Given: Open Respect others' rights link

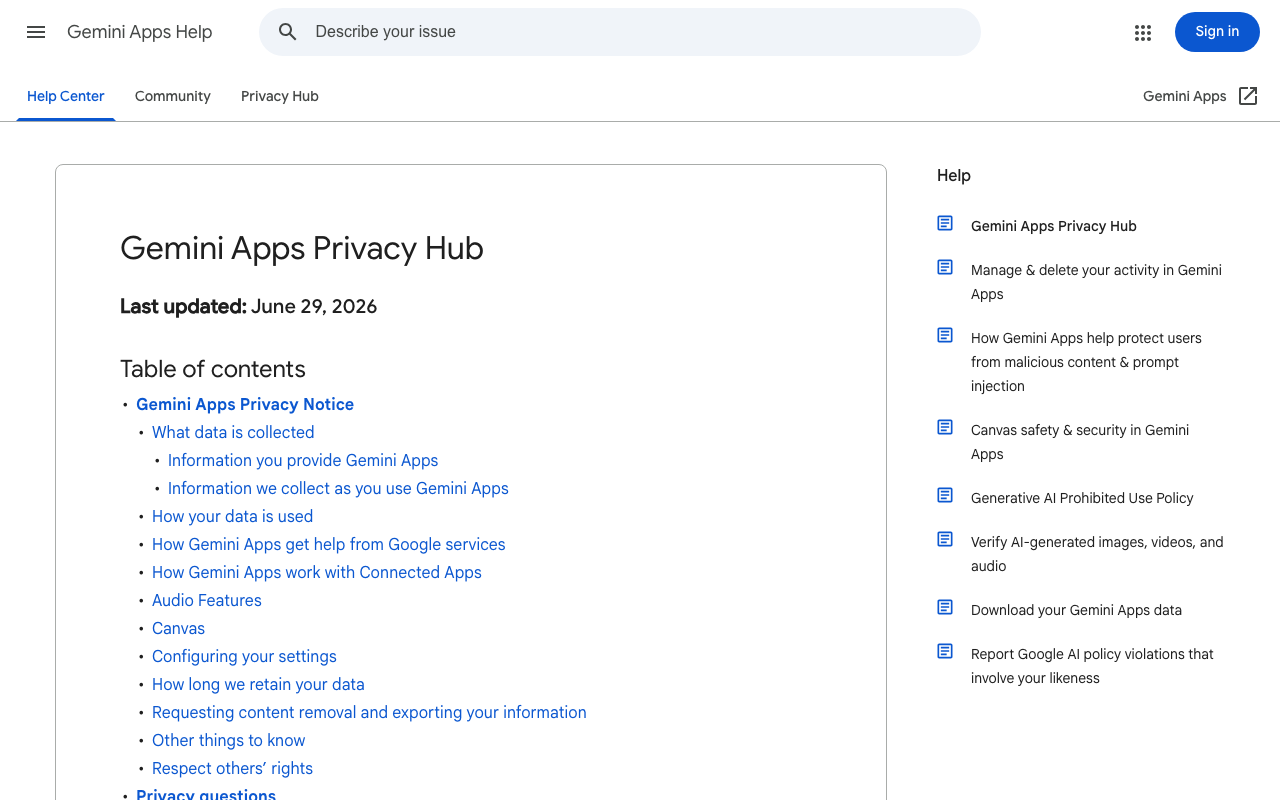Looking at the screenshot, I should 232,768.
